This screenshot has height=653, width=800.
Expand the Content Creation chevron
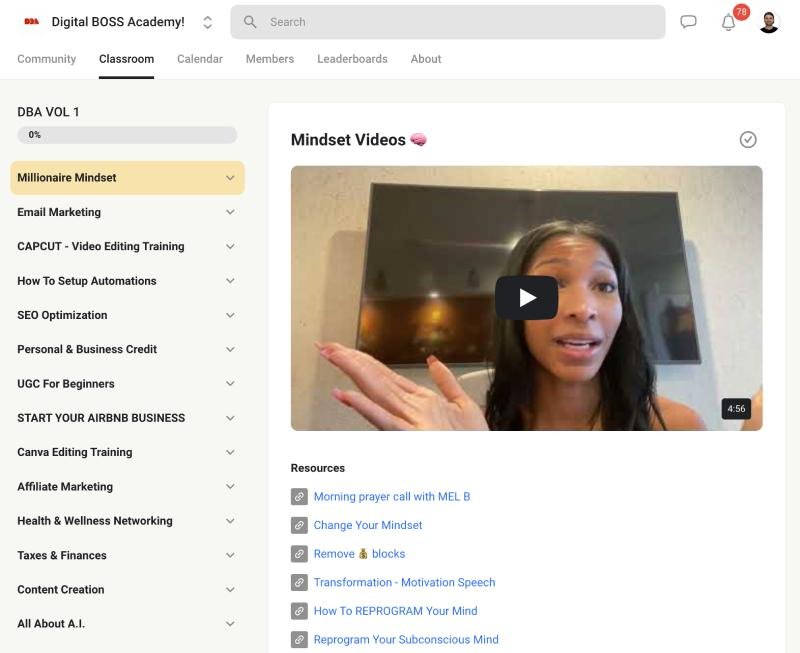230,589
